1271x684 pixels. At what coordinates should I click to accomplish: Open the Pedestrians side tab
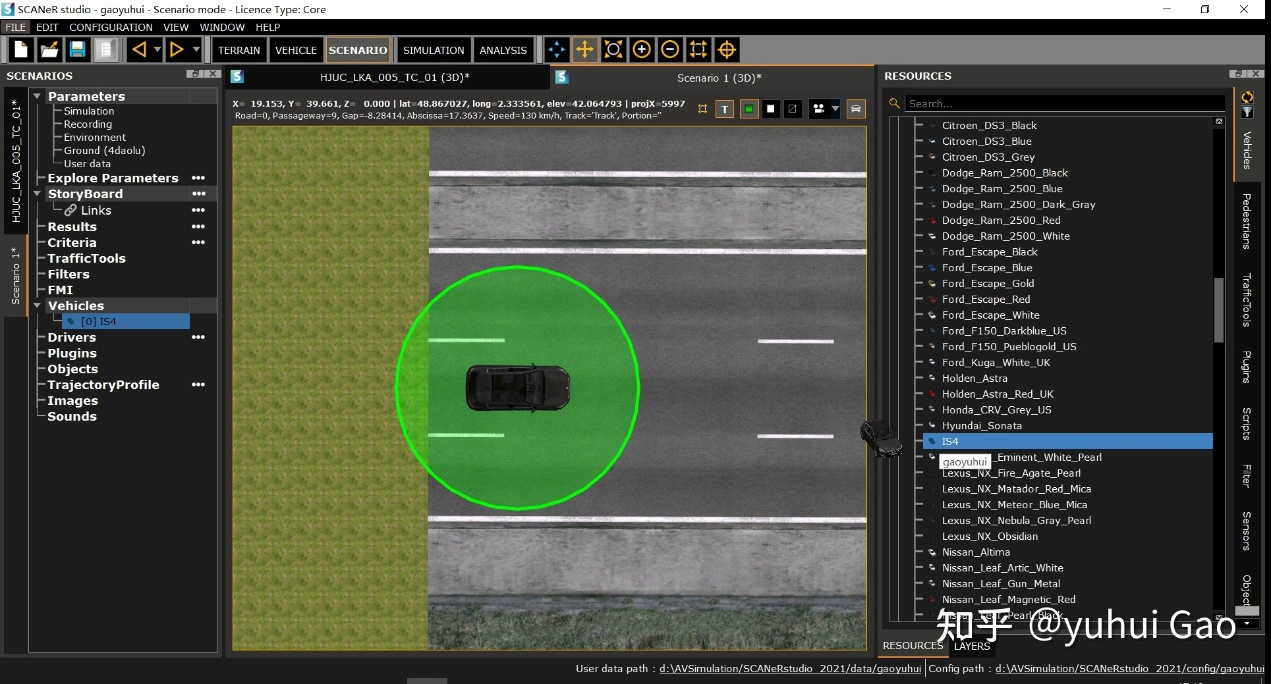1247,221
